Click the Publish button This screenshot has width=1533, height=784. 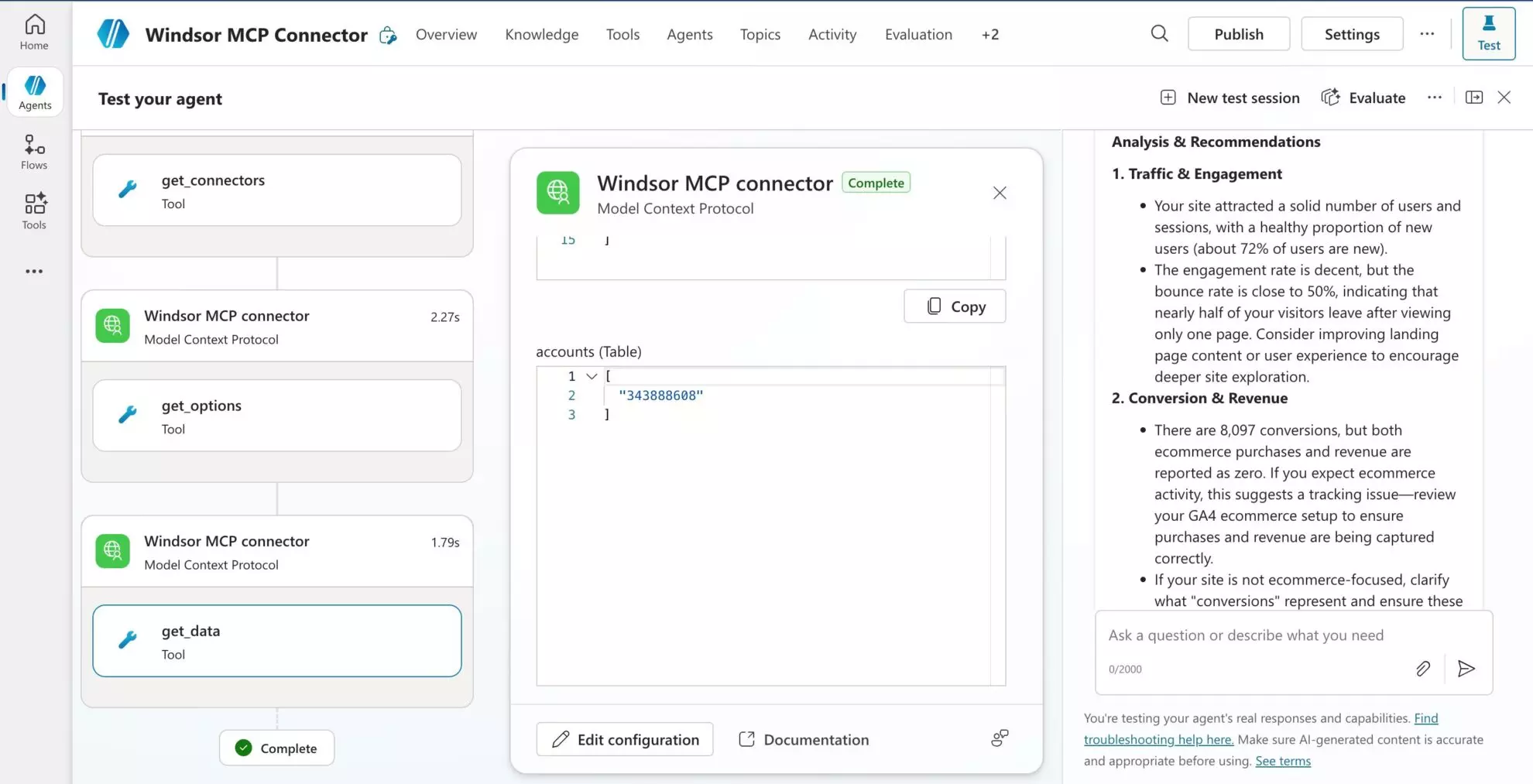click(x=1238, y=34)
